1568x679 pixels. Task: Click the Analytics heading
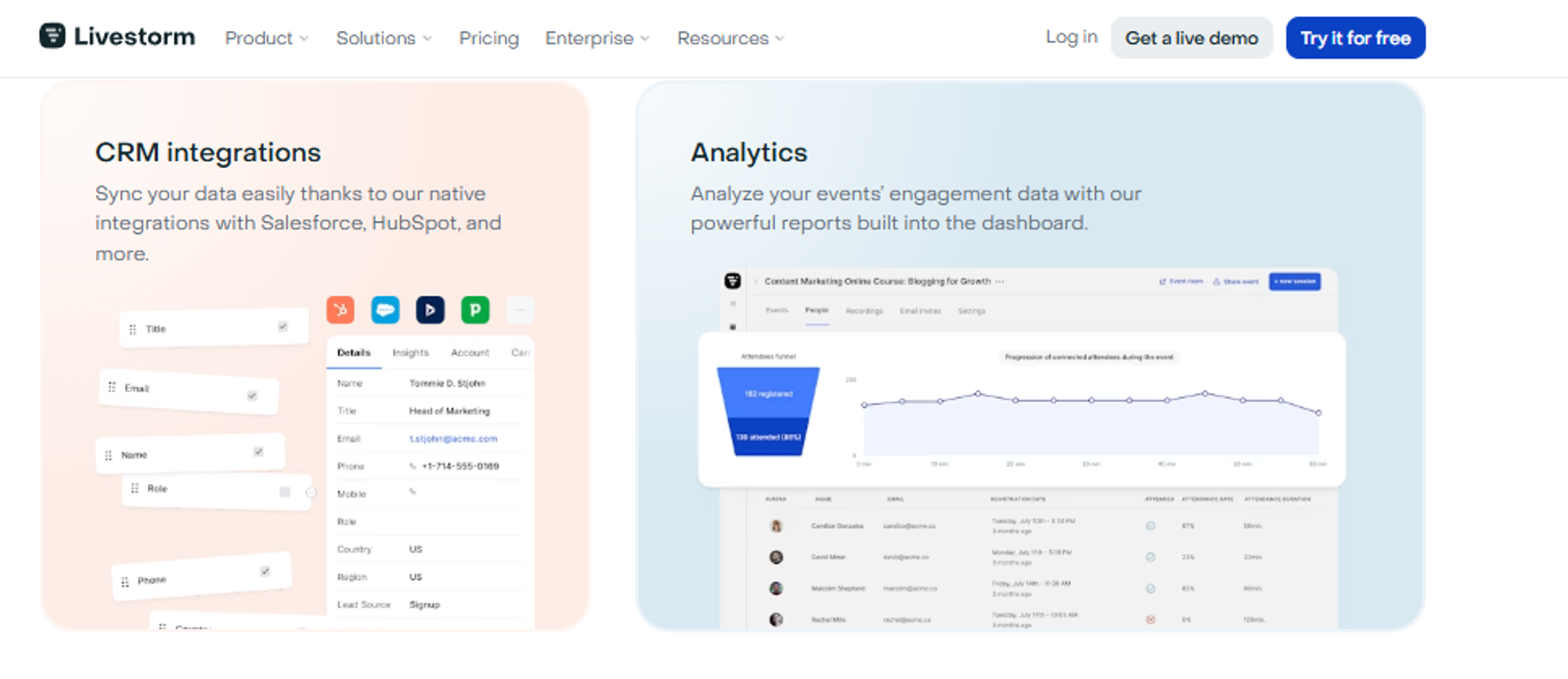(x=749, y=153)
